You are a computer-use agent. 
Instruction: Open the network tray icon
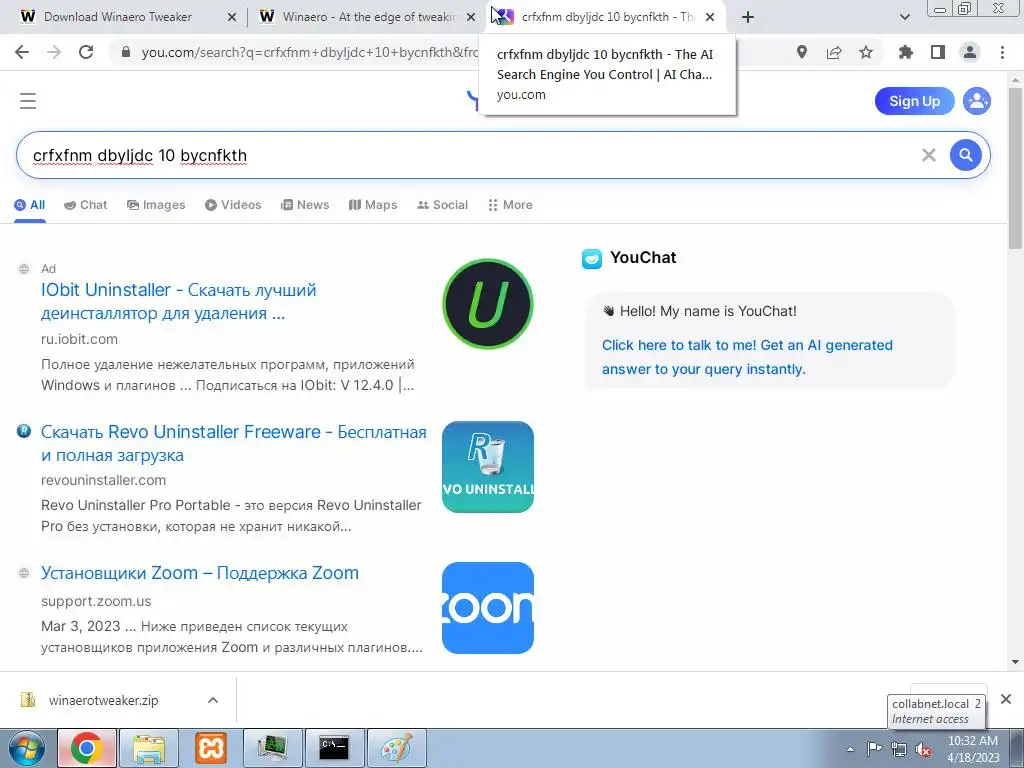click(899, 749)
